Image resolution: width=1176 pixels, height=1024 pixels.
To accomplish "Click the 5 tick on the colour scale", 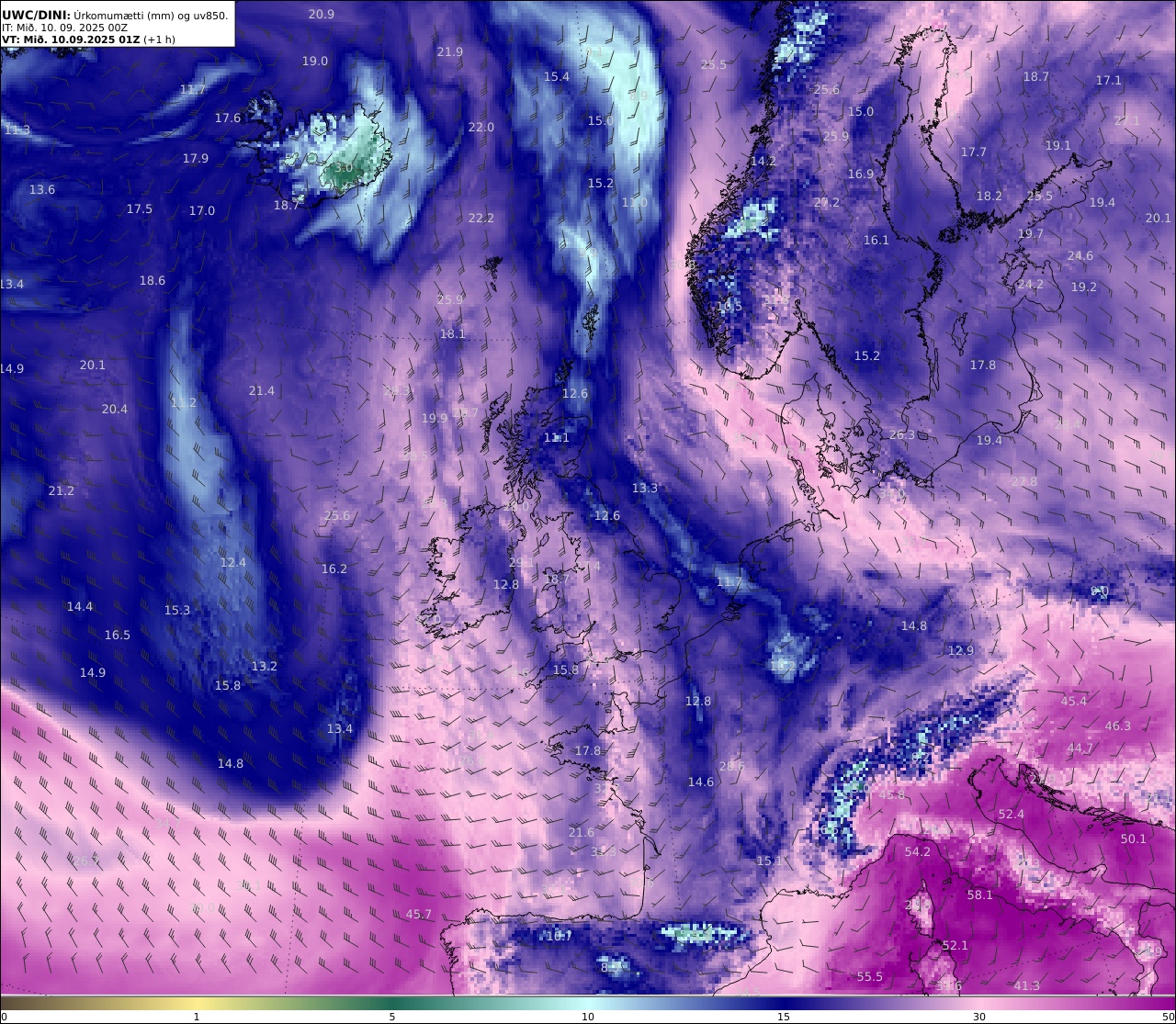I will coord(392,1016).
